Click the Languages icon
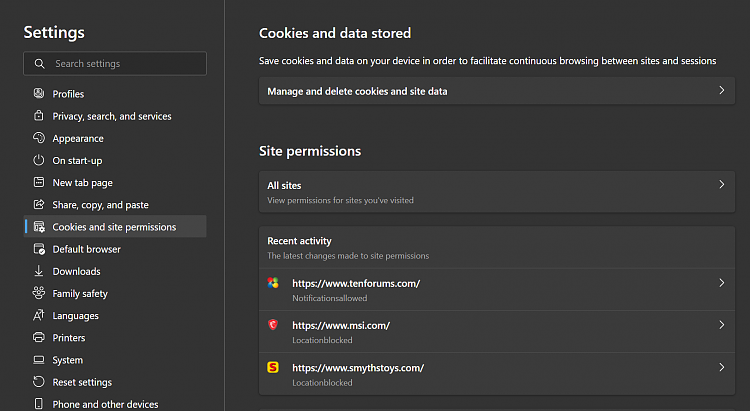750x411 pixels. [39, 315]
